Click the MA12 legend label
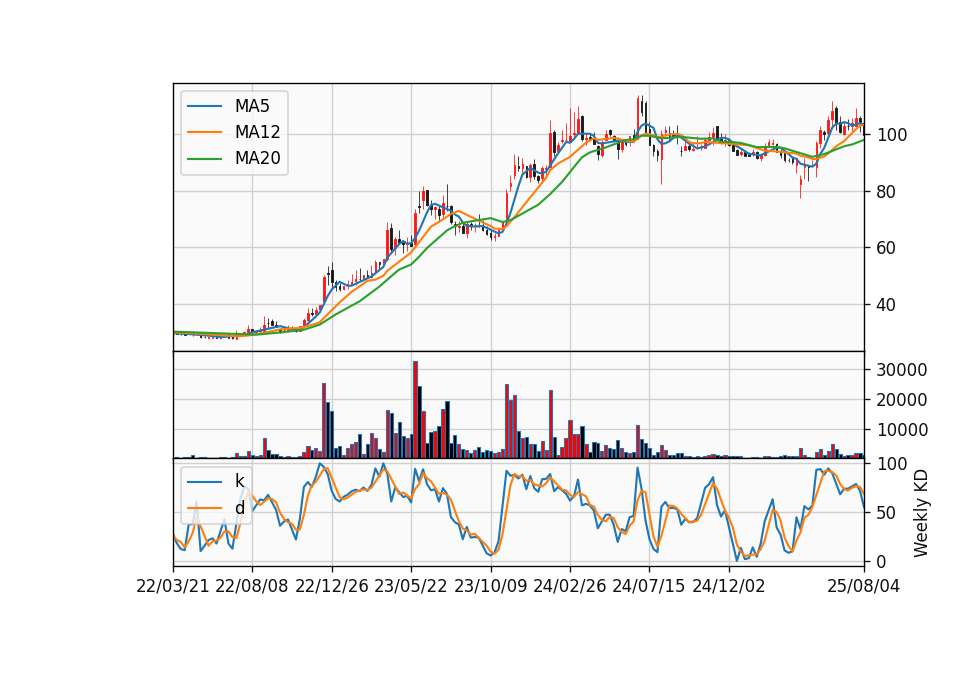This screenshot has height=690, width=960. pos(257,132)
